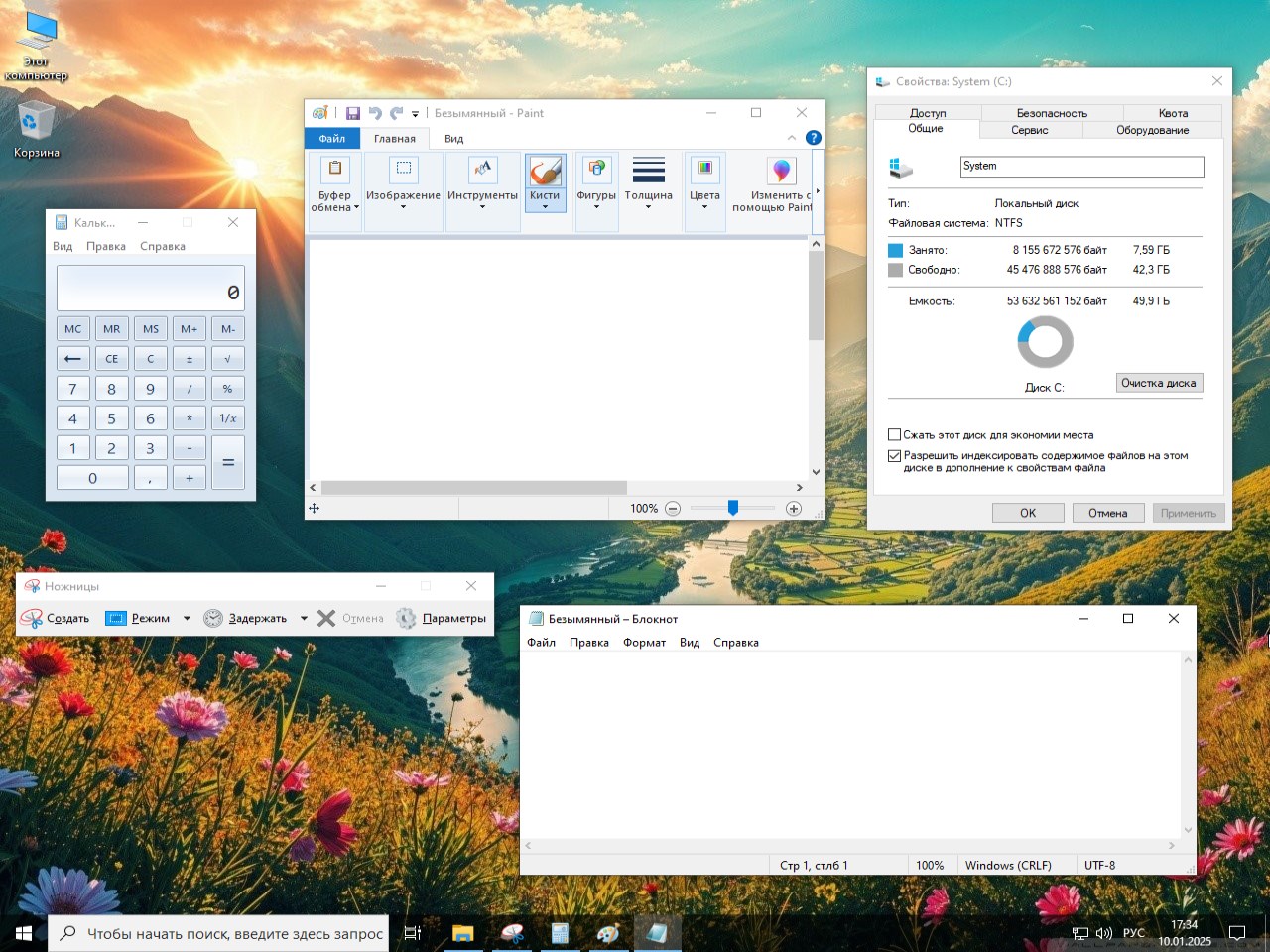Click zoom out minus button in Paint
The image size is (1270, 952).
tap(673, 508)
